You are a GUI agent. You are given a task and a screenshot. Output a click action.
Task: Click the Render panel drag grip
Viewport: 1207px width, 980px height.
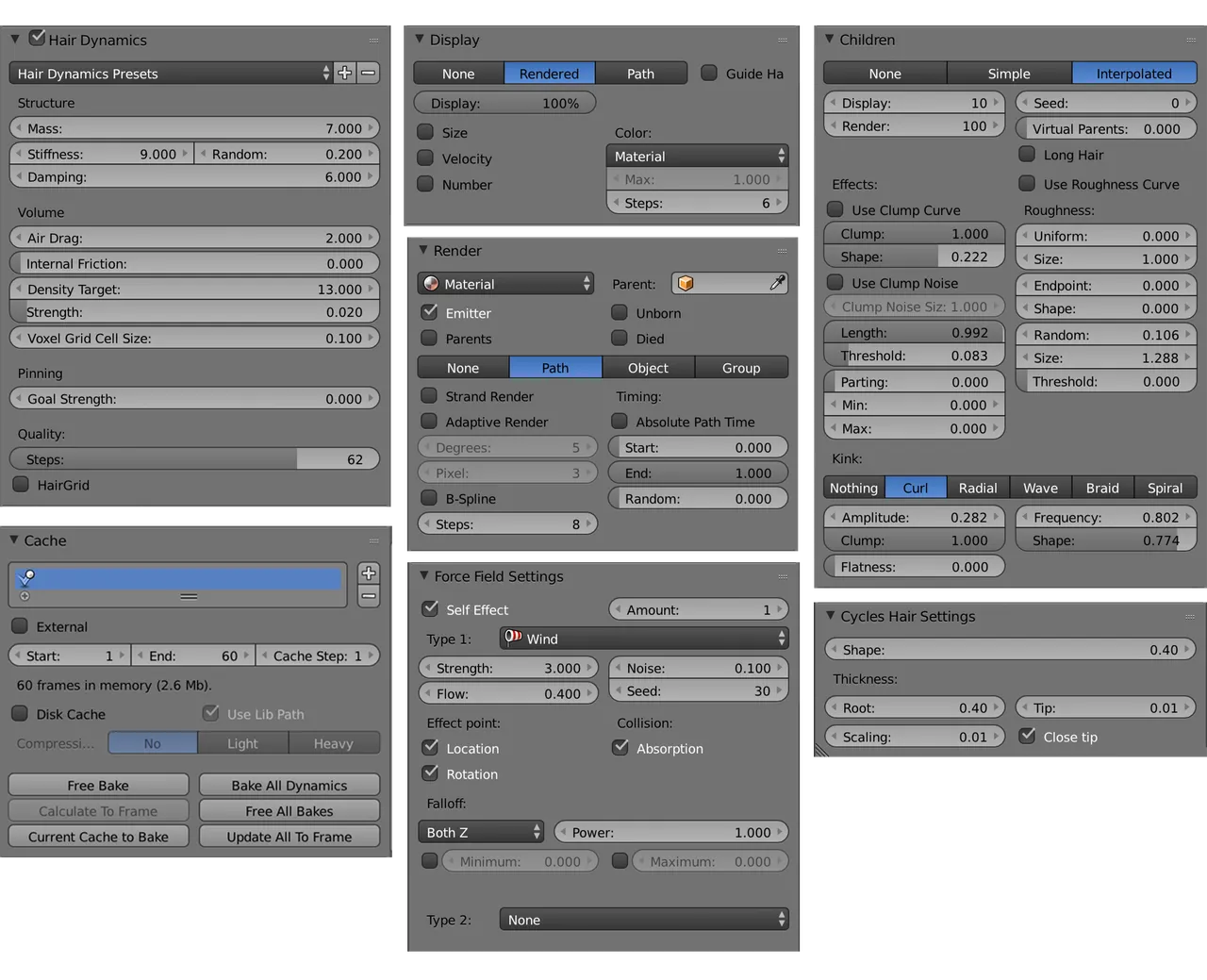point(782,251)
